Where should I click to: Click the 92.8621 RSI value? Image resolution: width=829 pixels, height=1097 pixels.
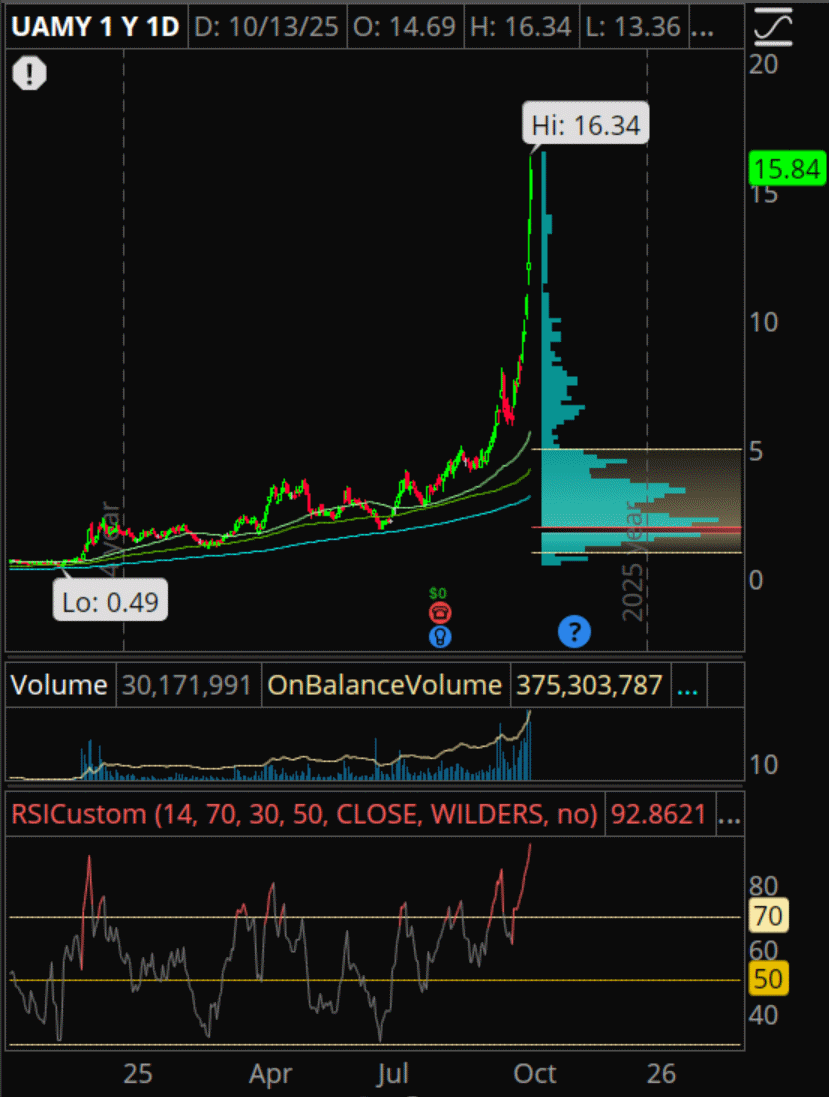(x=658, y=814)
